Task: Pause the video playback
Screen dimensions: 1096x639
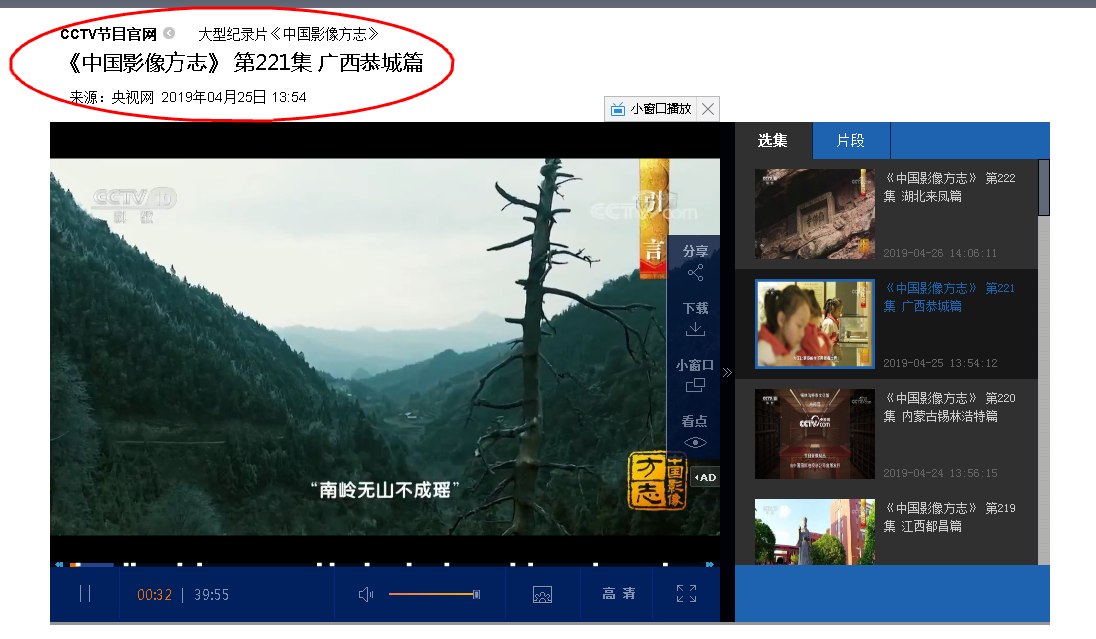Action: (85, 594)
